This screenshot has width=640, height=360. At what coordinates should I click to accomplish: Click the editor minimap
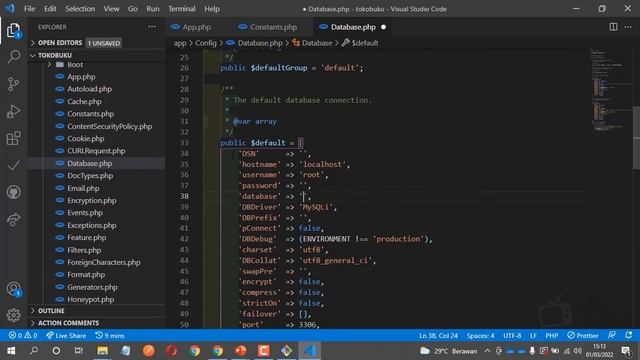pos(611,90)
